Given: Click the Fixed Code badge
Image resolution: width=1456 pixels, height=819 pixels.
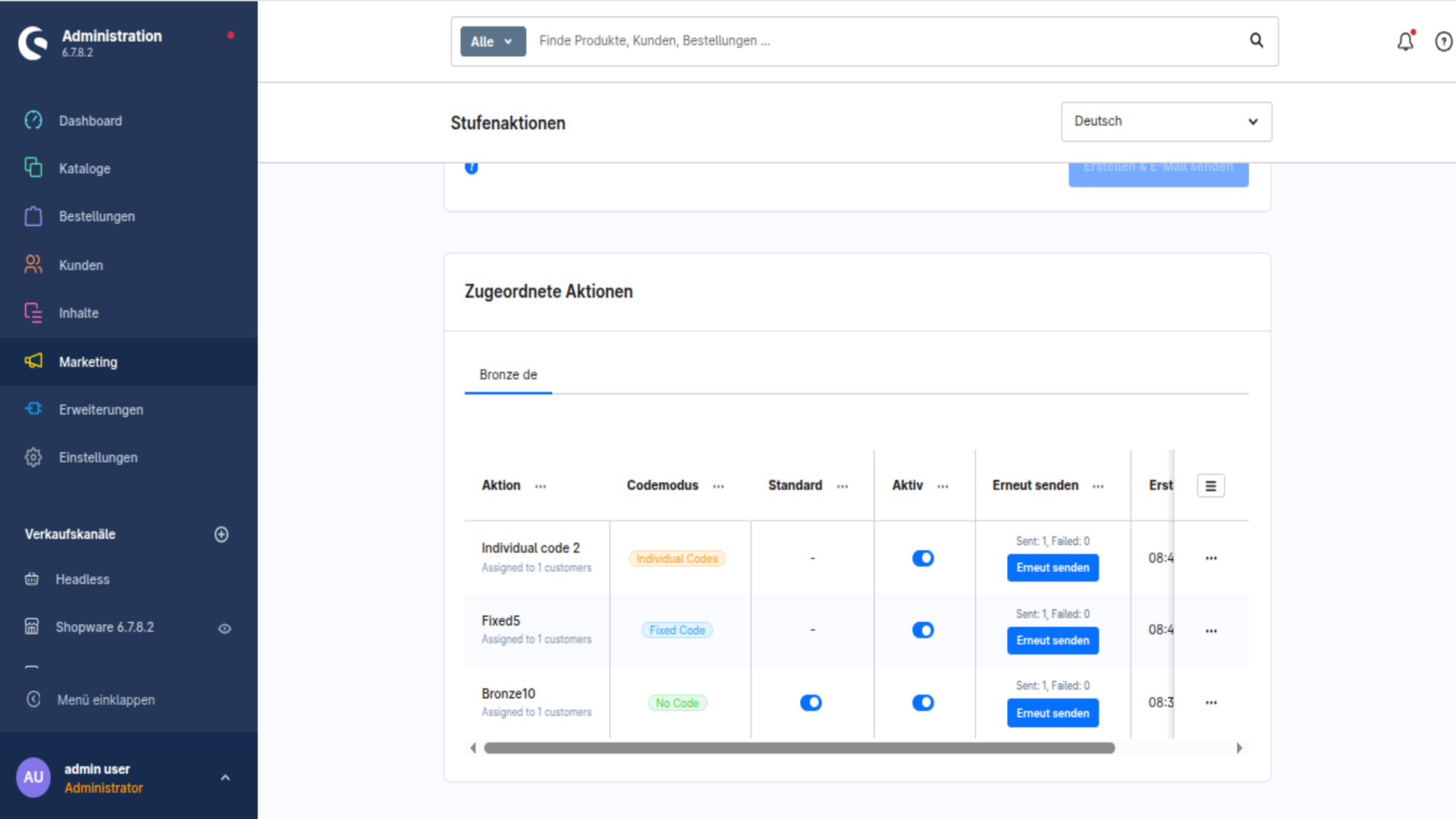Looking at the screenshot, I should click(677, 630).
